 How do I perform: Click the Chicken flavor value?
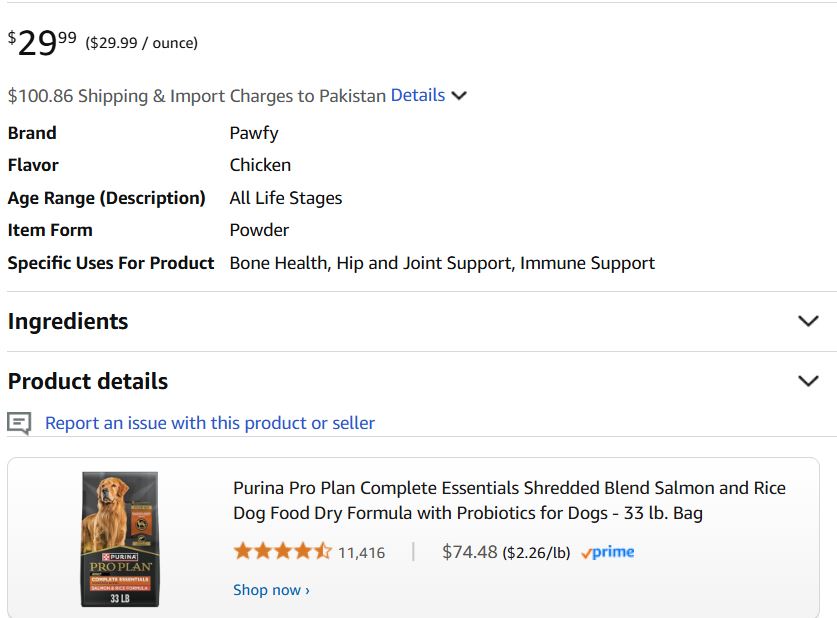pos(260,165)
